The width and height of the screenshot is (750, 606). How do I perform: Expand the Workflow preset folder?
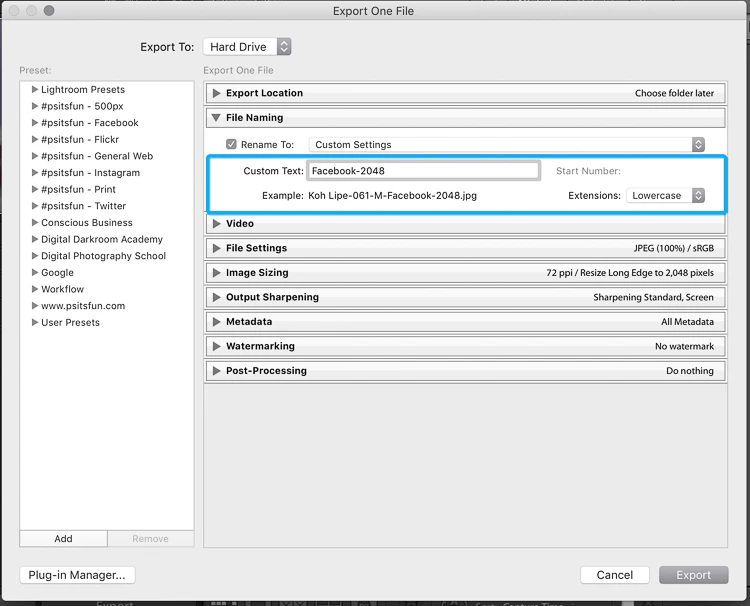[34, 289]
